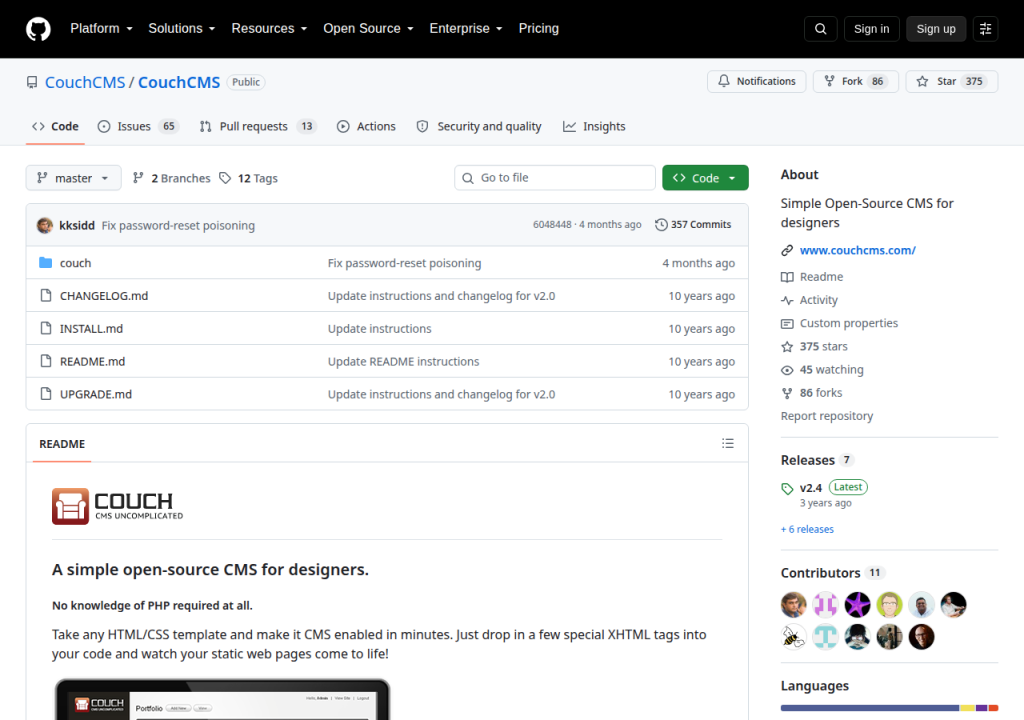This screenshot has width=1024, height=720.
Task: Click the first contributor avatar
Action: (793, 604)
